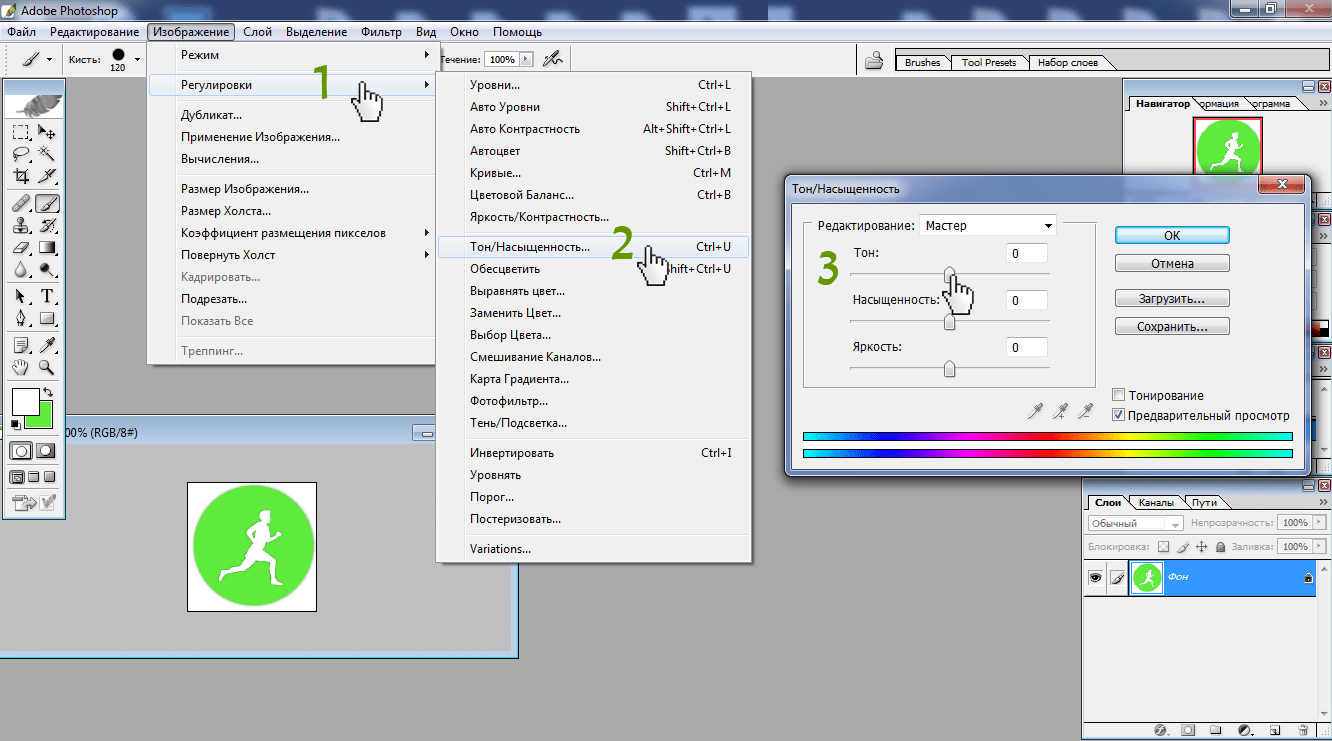Click the Фон layer thumbnail

point(1147,578)
